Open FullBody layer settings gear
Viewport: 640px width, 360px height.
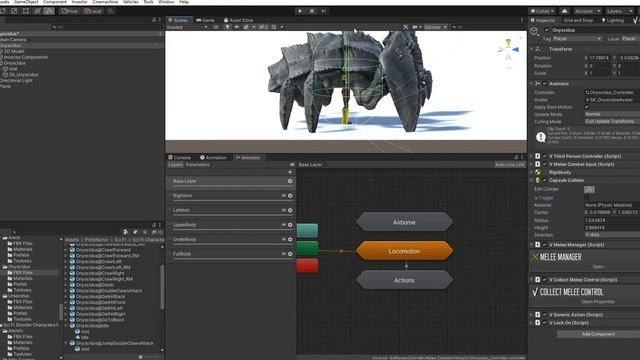tap(290, 254)
